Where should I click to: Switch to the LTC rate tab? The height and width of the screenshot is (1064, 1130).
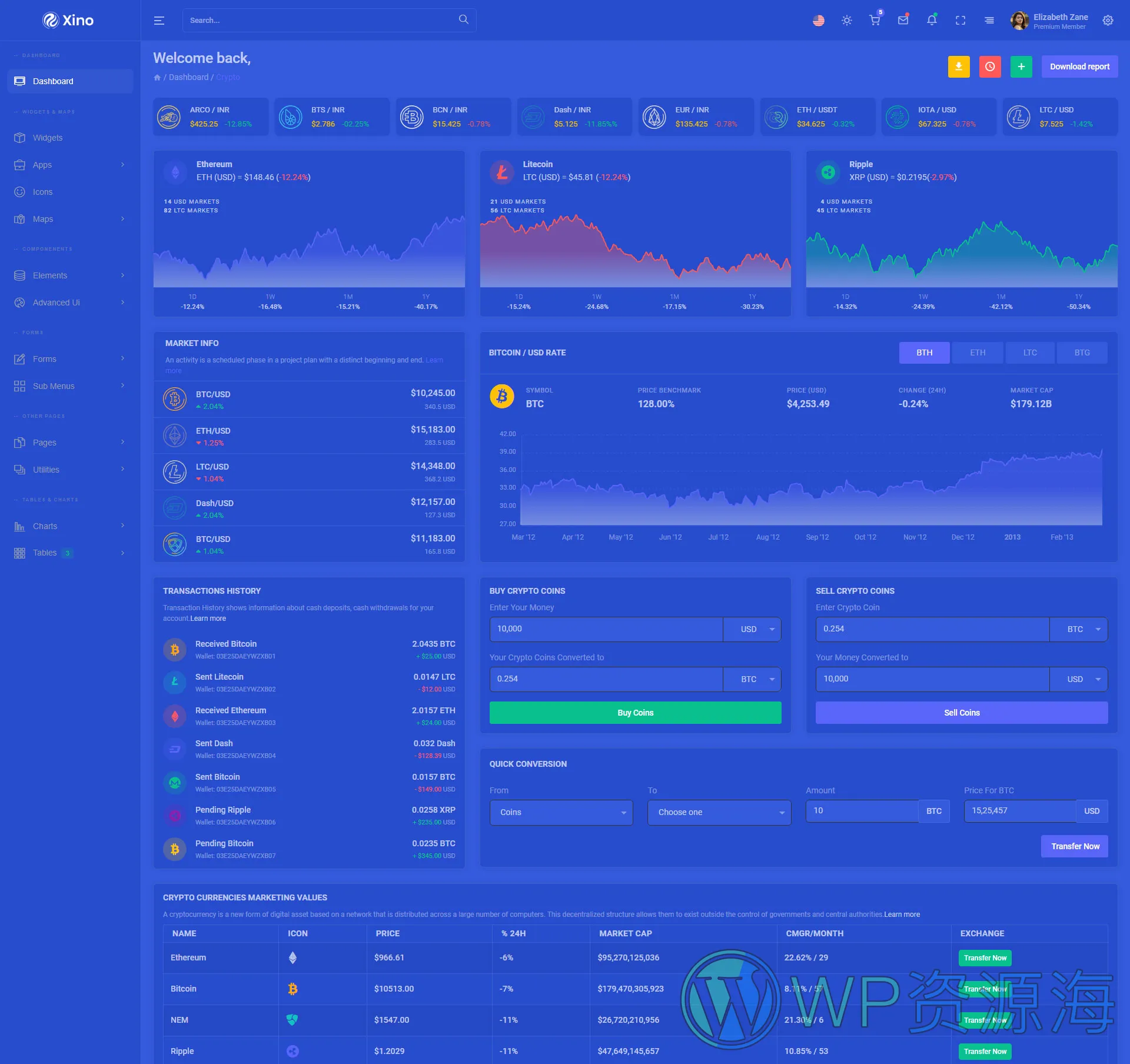1029,353
